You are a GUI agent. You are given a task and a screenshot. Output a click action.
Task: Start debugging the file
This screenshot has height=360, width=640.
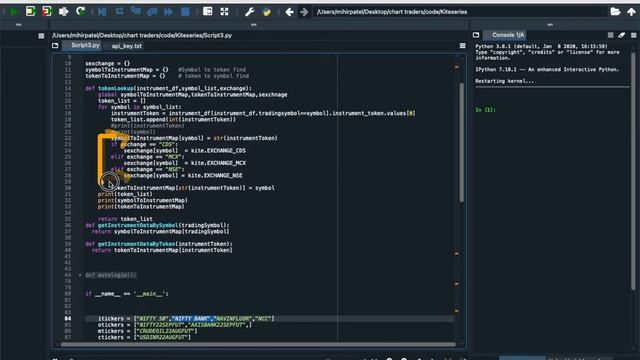(x=102, y=11)
